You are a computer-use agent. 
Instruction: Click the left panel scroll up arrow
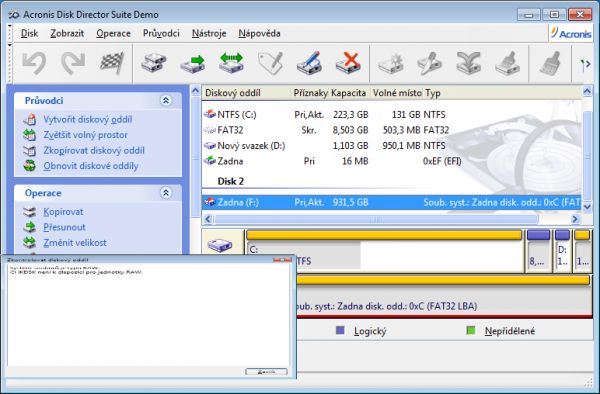click(196, 91)
